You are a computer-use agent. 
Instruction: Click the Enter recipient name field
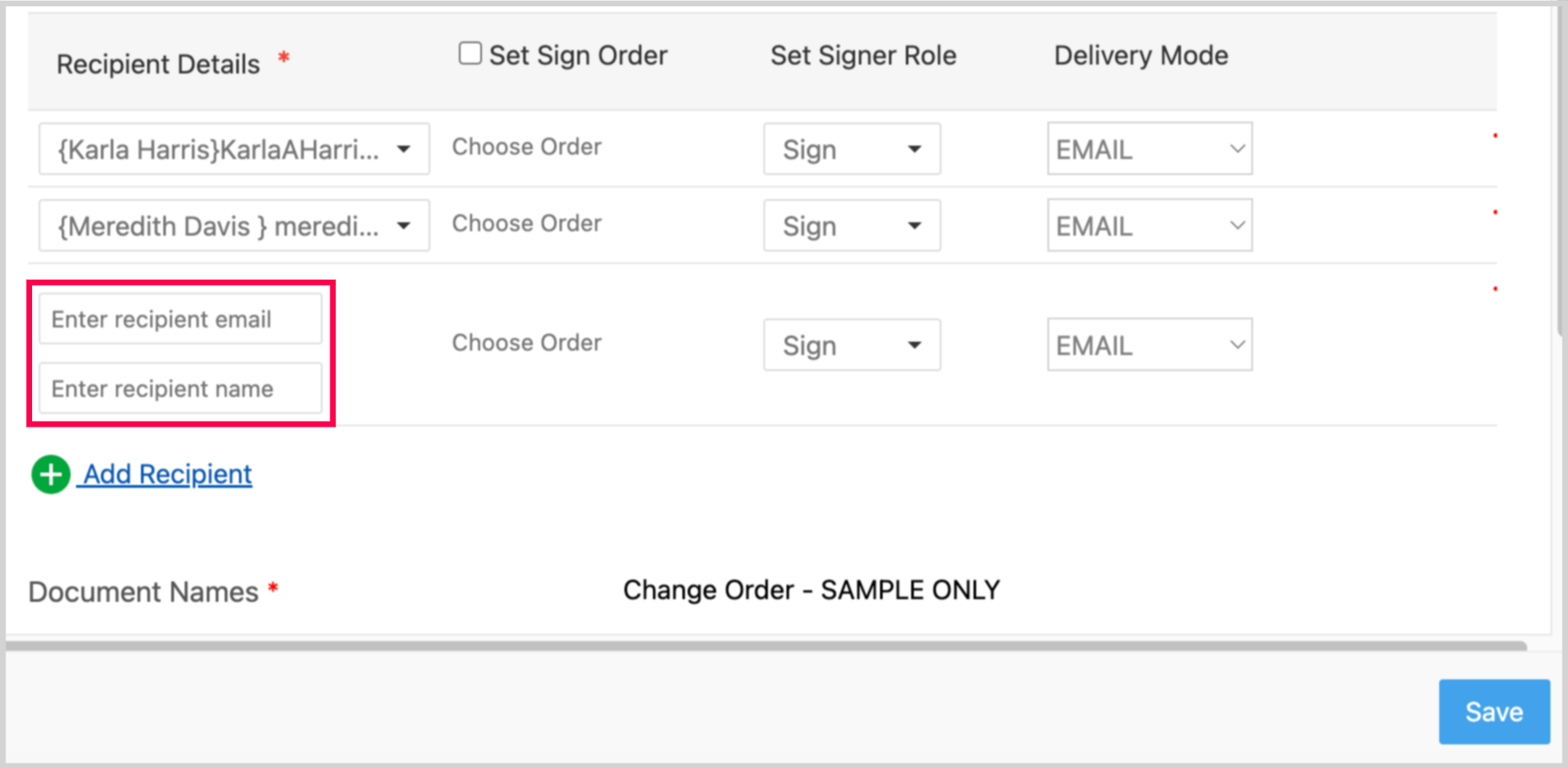click(180, 388)
